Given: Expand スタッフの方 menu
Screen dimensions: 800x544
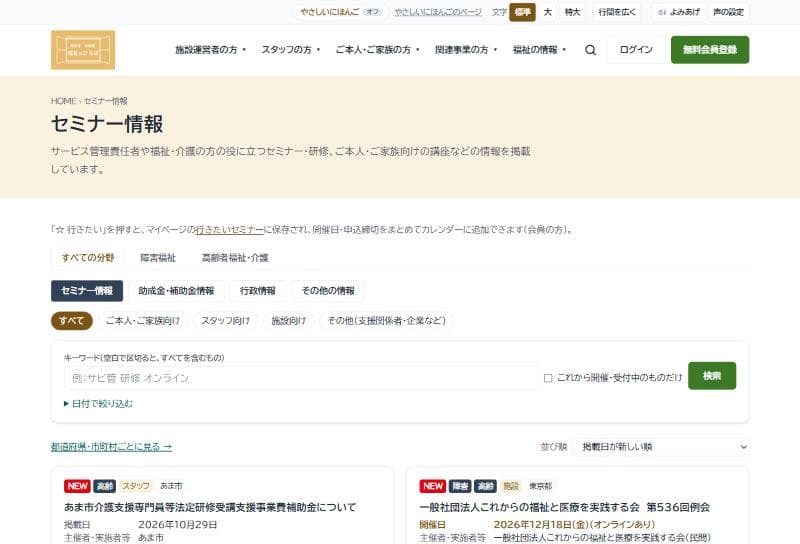Looking at the screenshot, I should coord(290,50).
